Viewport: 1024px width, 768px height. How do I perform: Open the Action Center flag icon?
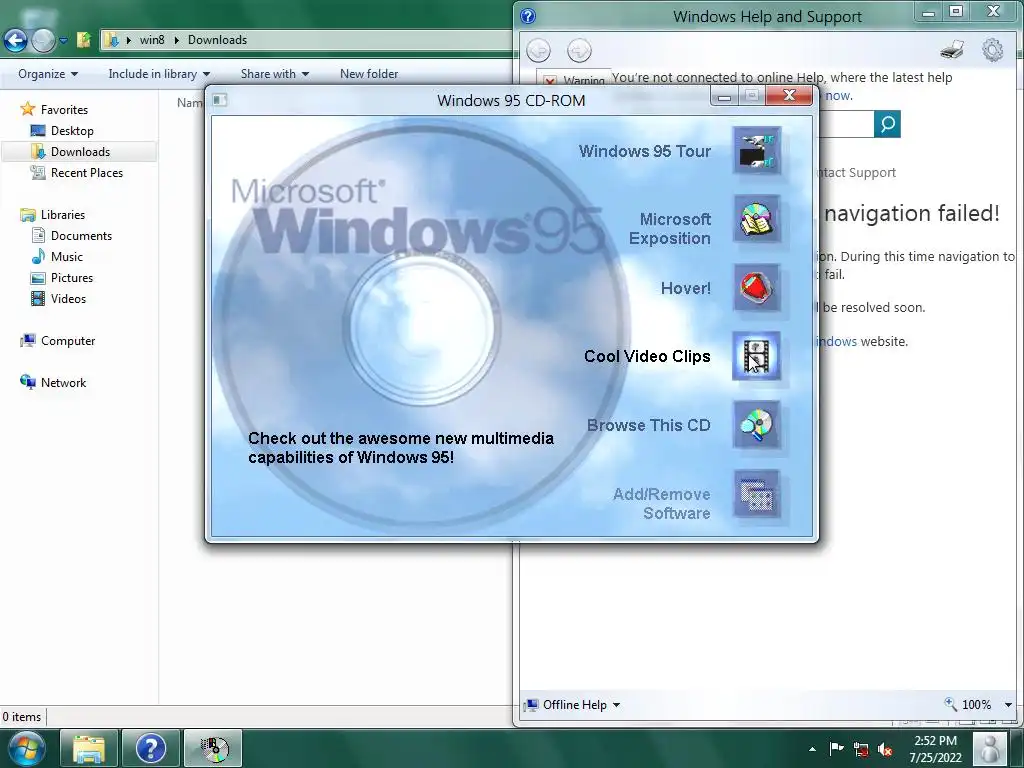tap(836, 748)
